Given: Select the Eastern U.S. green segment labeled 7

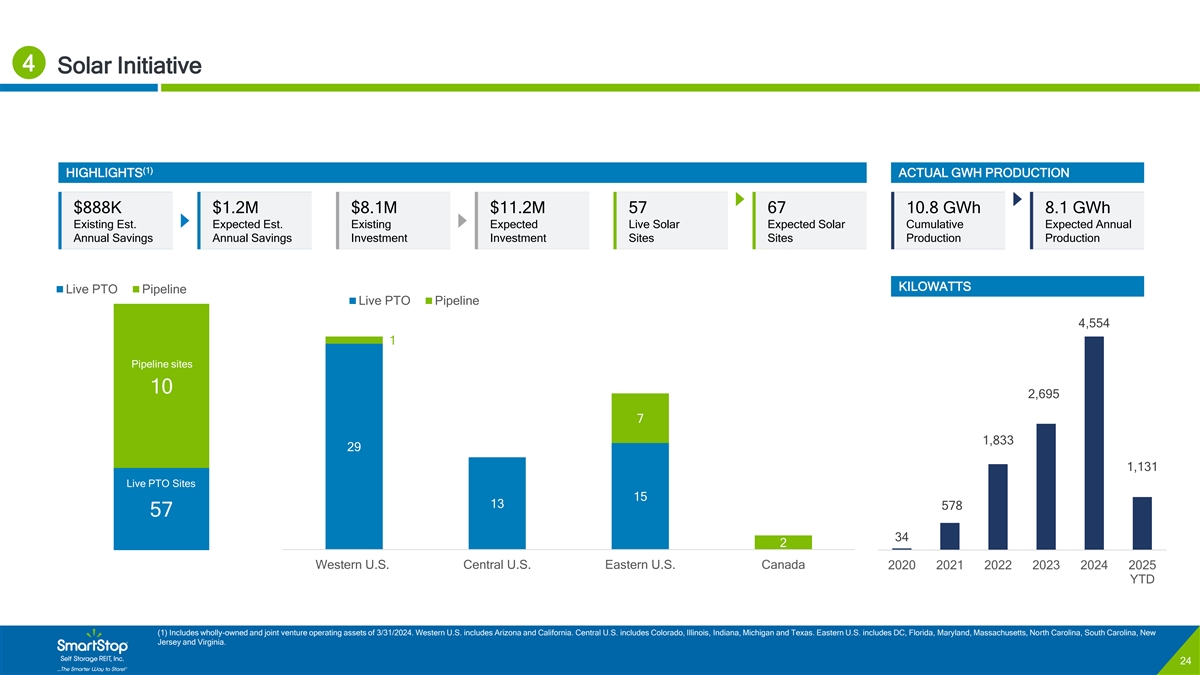Looking at the screenshot, I should pyautogui.click(x=640, y=418).
